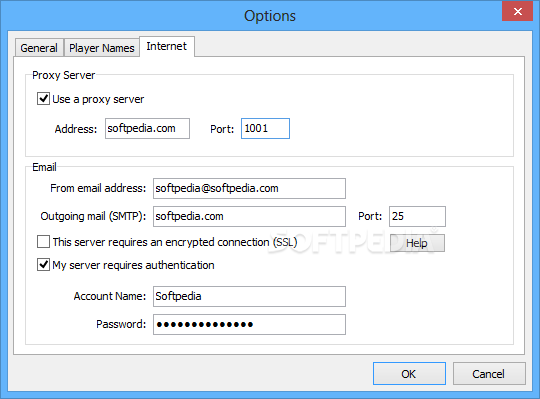
Task: Click the 'Email' group label
Action: (x=44, y=167)
